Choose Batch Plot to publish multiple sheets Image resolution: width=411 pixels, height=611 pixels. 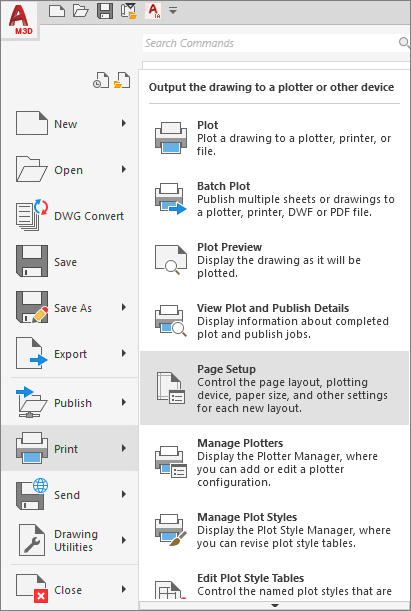pos(274,199)
